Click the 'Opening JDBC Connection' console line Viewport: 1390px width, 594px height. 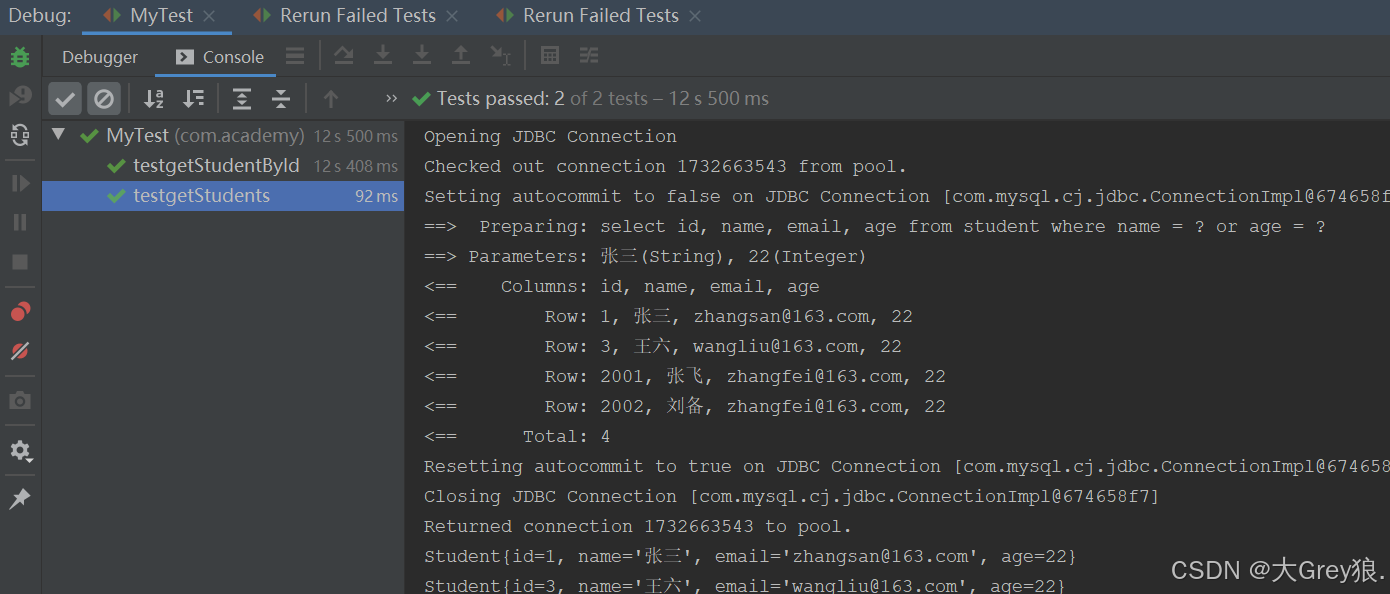click(x=550, y=137)
